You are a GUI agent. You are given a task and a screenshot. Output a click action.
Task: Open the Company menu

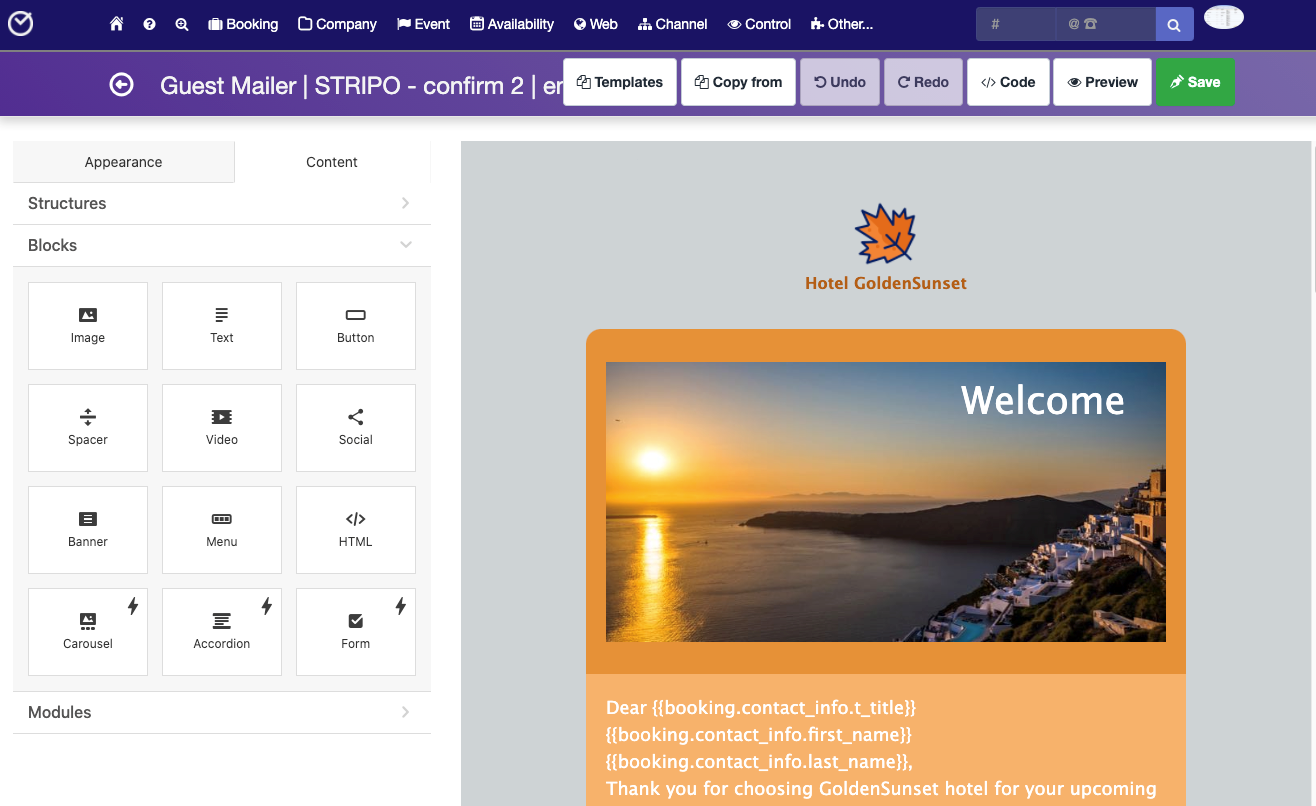tap(337, 24)
